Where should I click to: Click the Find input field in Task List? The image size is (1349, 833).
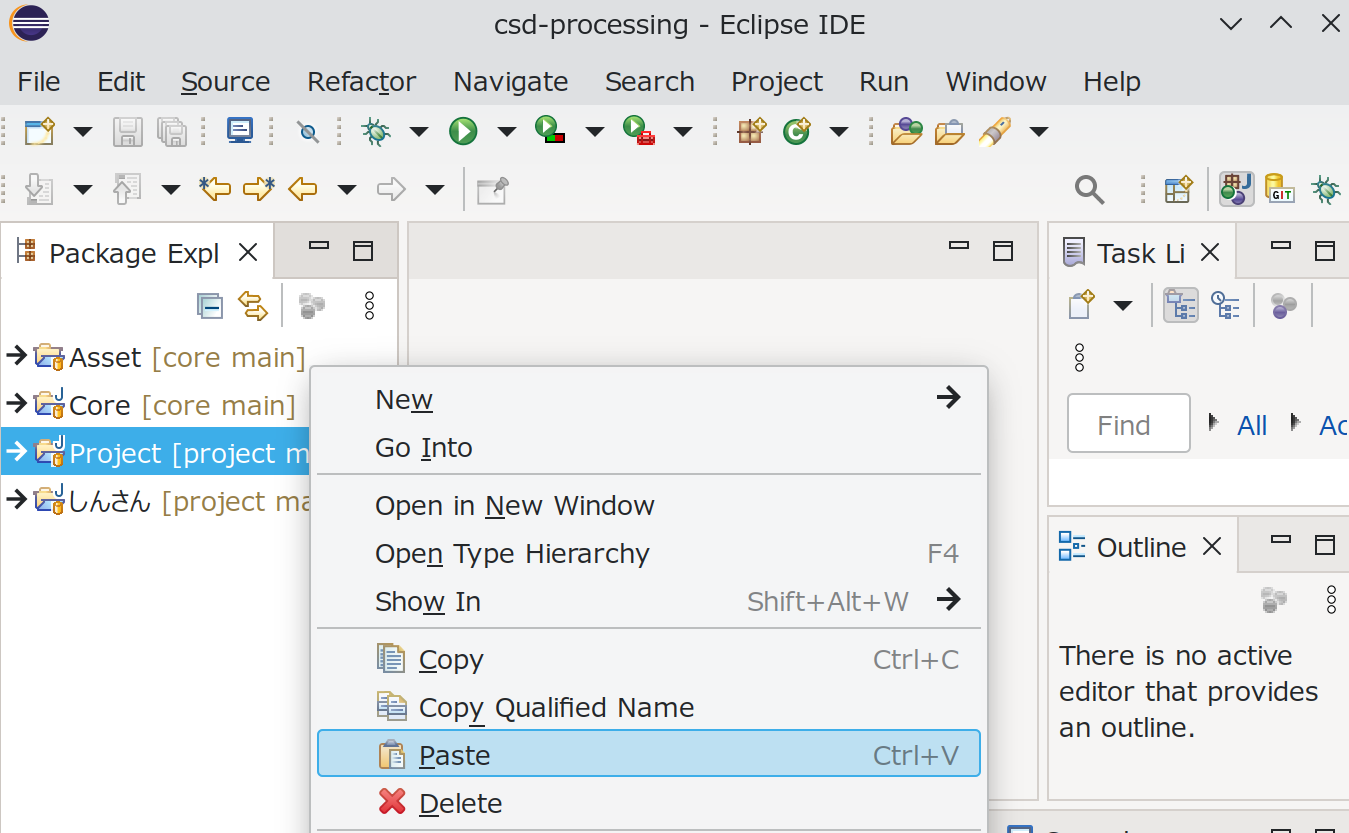click(x=1128, y=426)
